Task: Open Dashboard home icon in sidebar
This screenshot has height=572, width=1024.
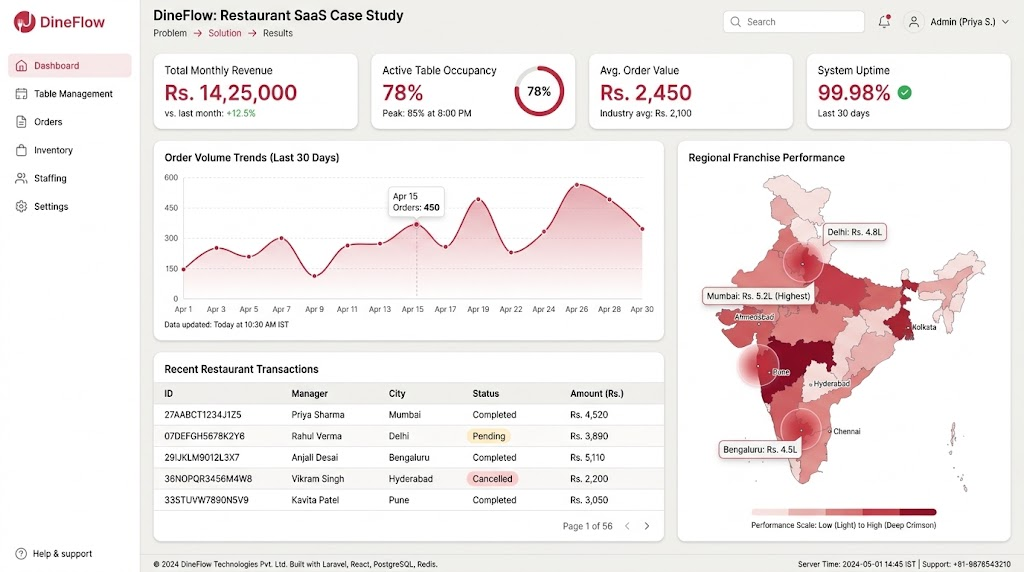Action: point(22,65)
